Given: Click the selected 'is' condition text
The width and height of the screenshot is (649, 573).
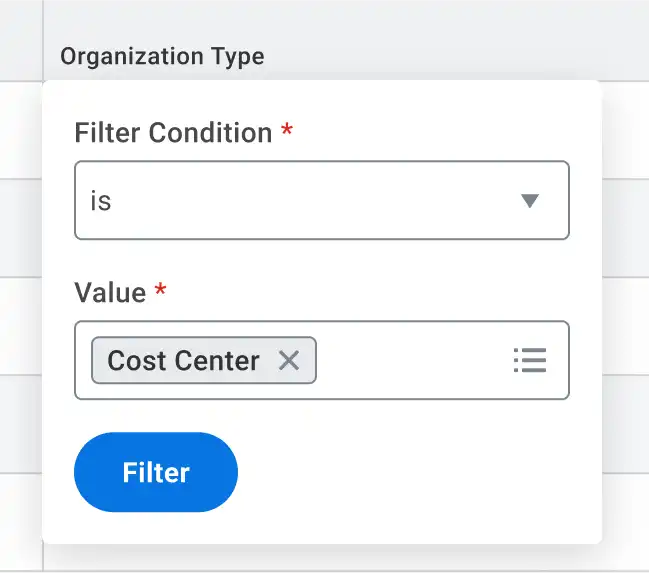Looking at the screenshot, I should coord(101,201).
